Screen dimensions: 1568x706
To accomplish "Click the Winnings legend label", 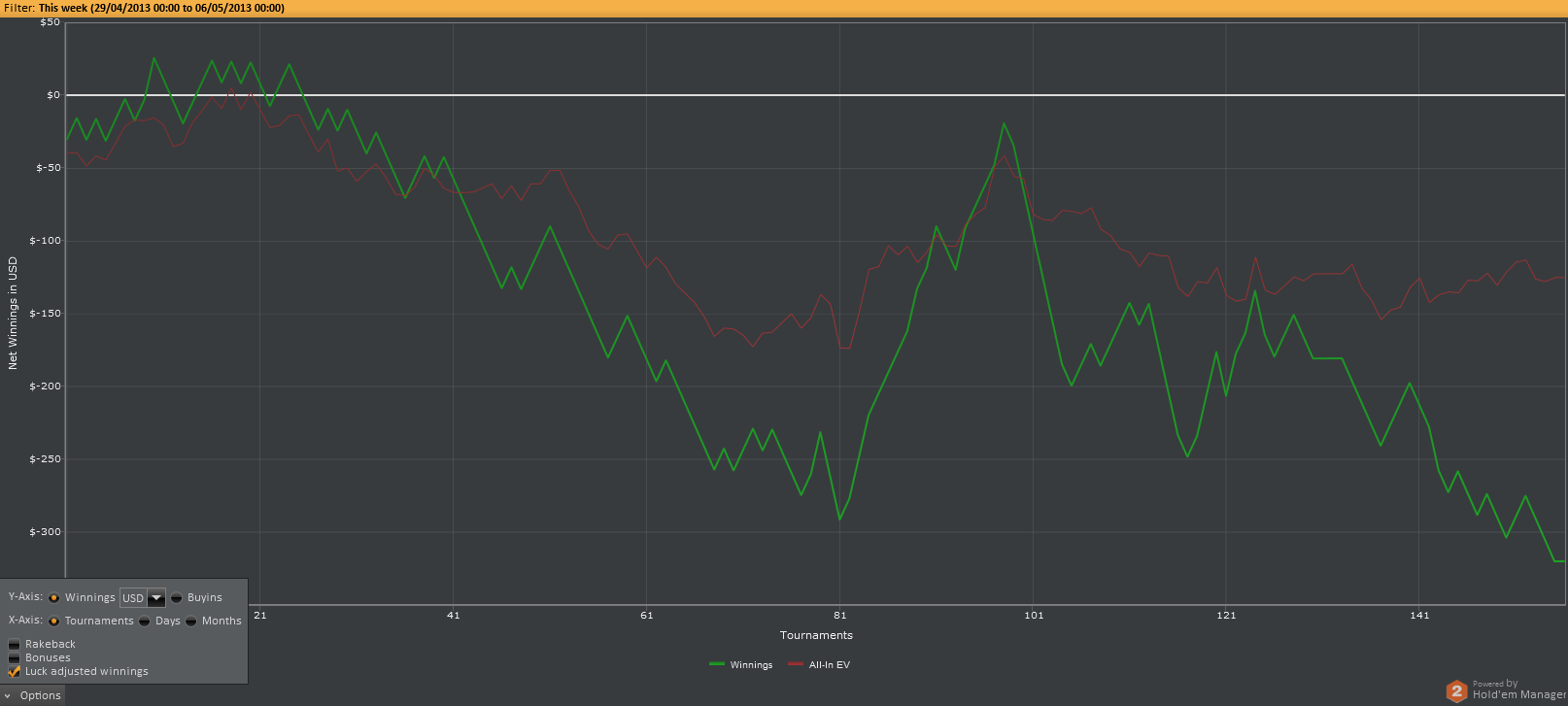I will [x=751, y=665].
